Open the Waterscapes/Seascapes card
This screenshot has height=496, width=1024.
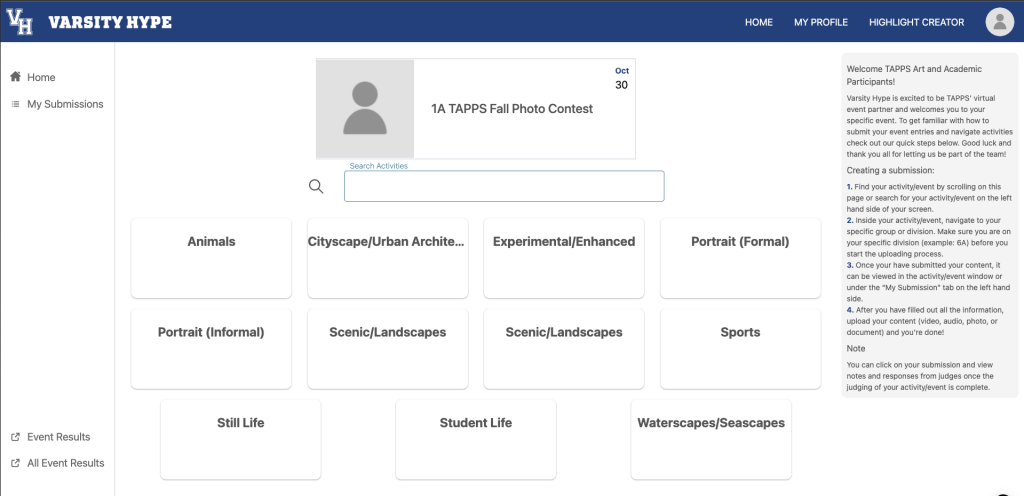(x=711, y=439)
